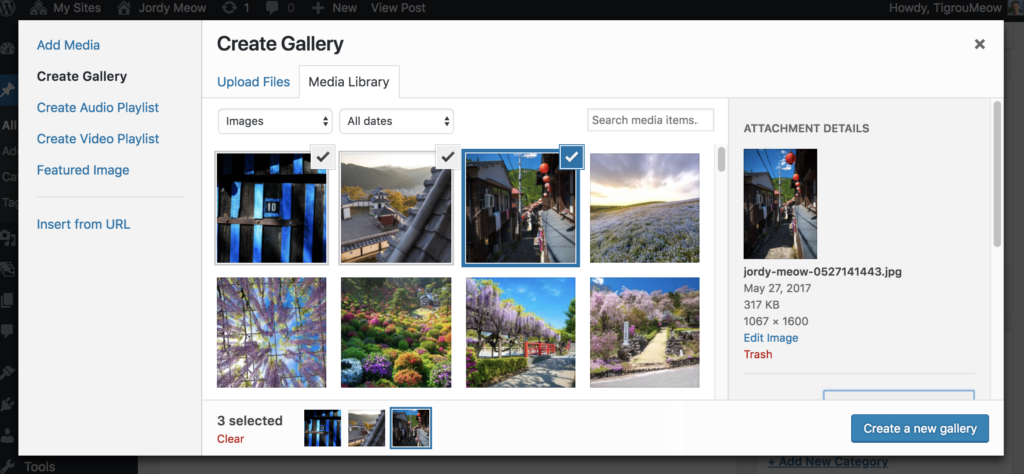Open Edit Image link in attachment details
The image size is (1024, 474).
pyautogui.click(x=770, y=338)
